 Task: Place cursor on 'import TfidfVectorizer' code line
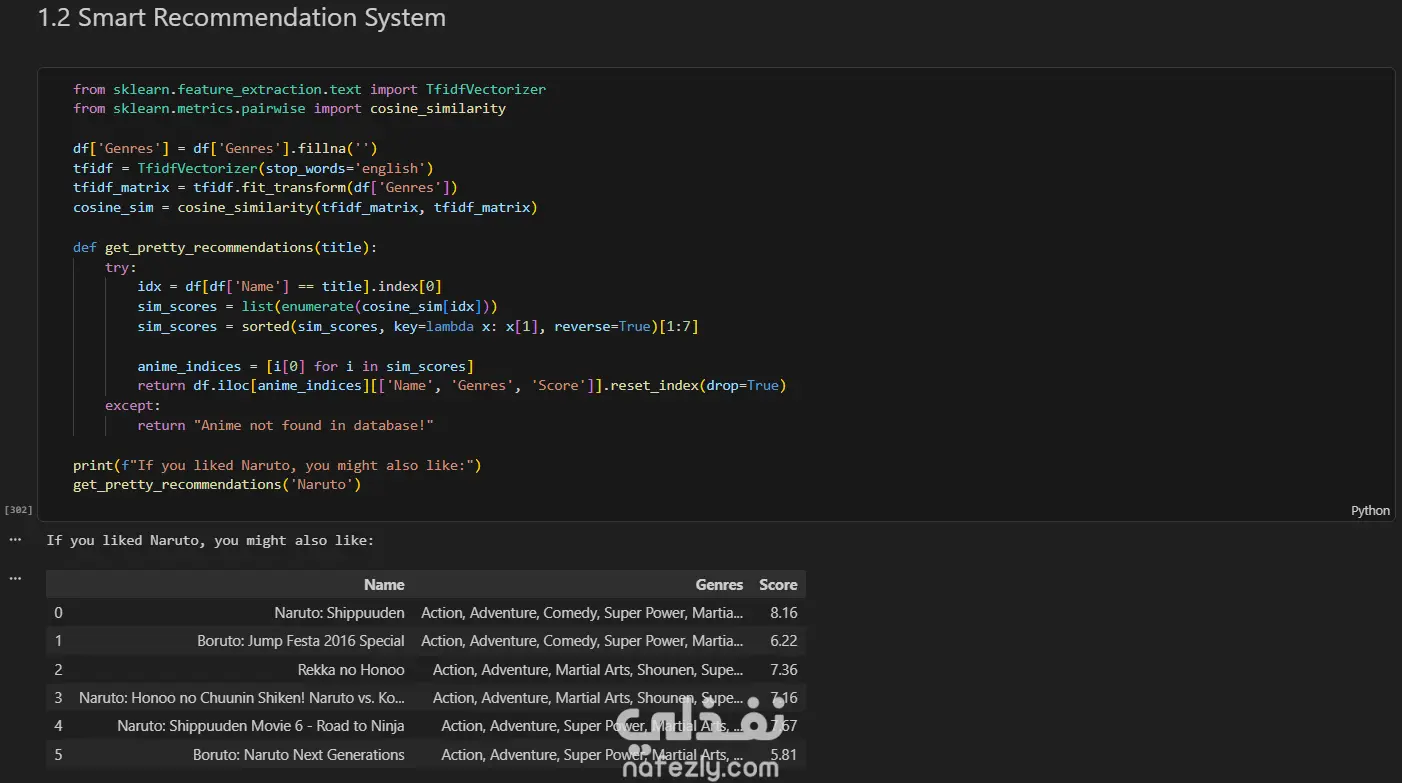click(x=309, y=89)
